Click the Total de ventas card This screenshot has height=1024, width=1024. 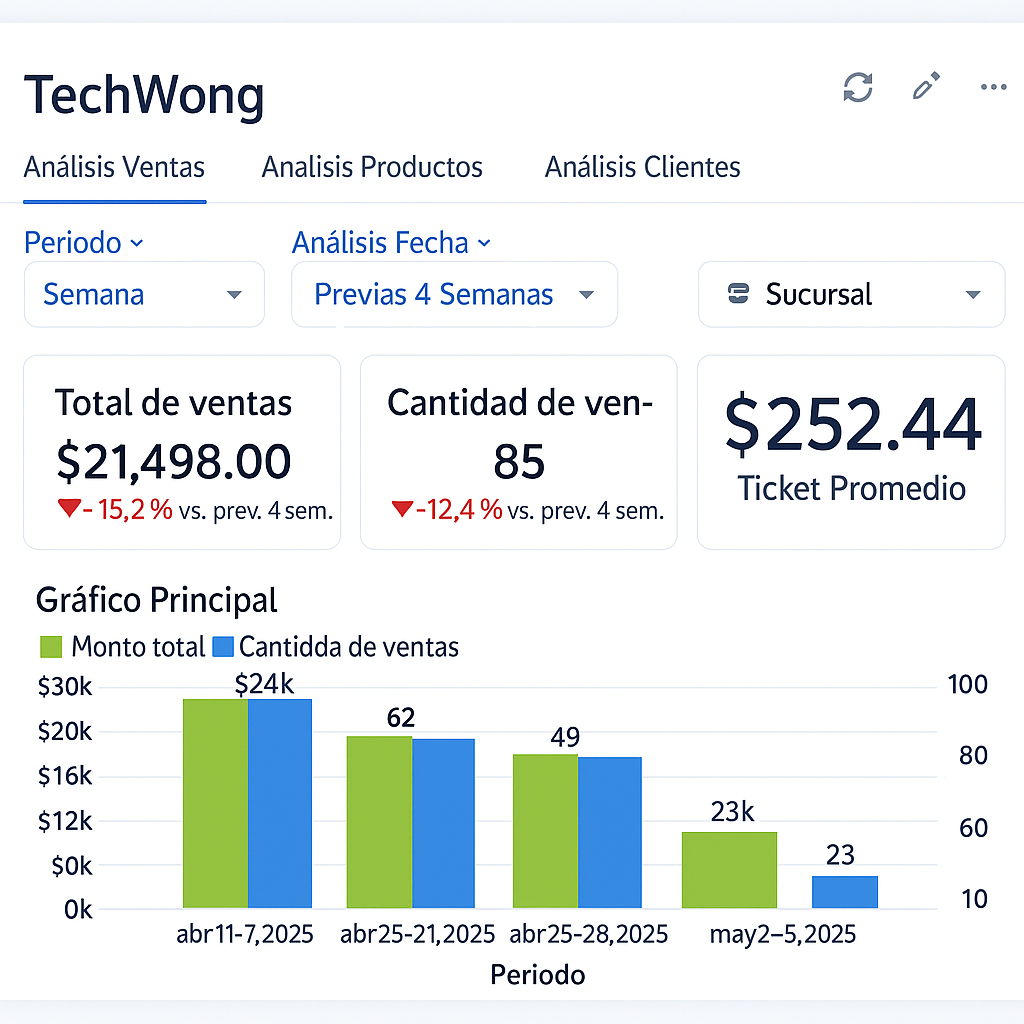point(182,452)
